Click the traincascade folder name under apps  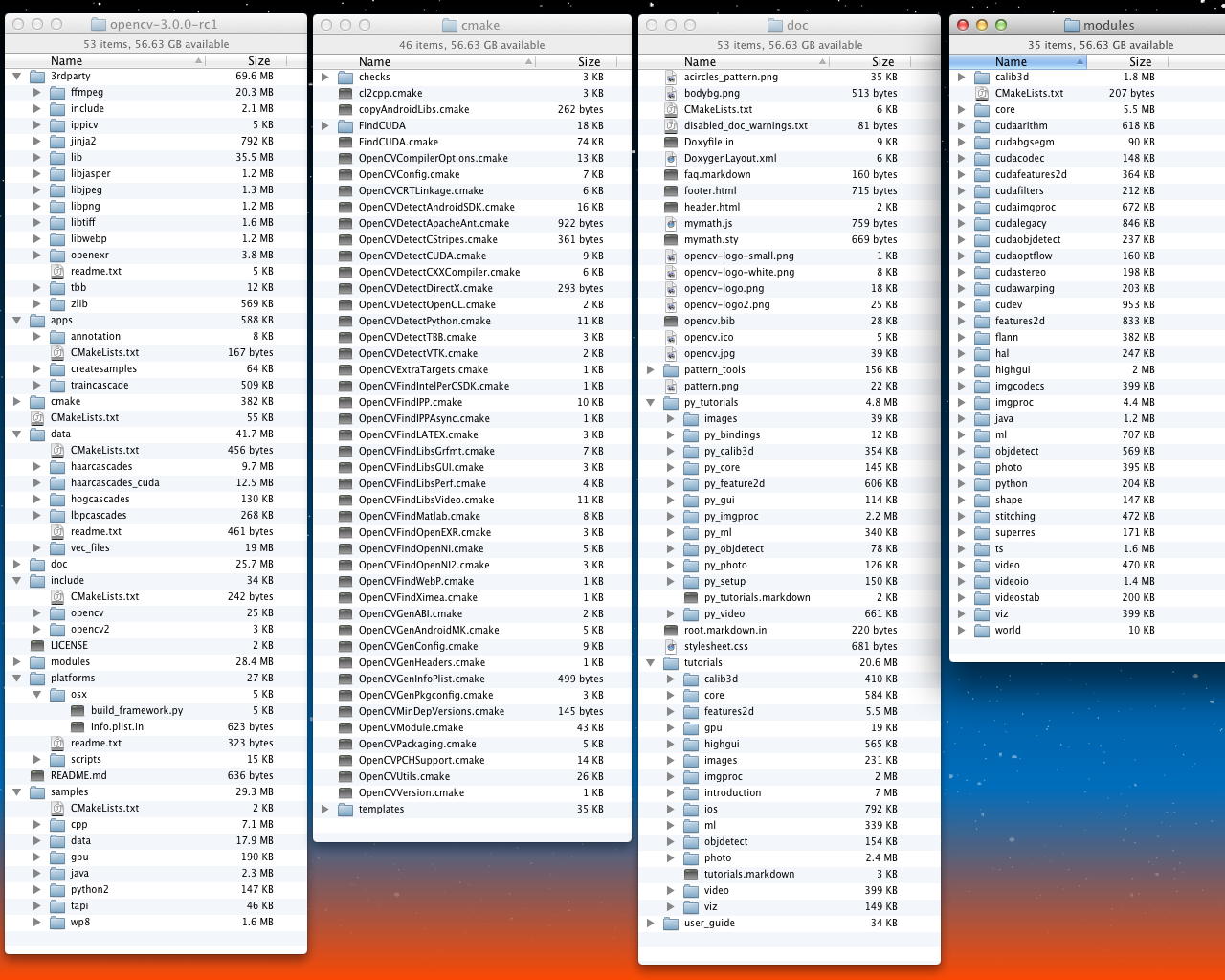tap(100, 386)
